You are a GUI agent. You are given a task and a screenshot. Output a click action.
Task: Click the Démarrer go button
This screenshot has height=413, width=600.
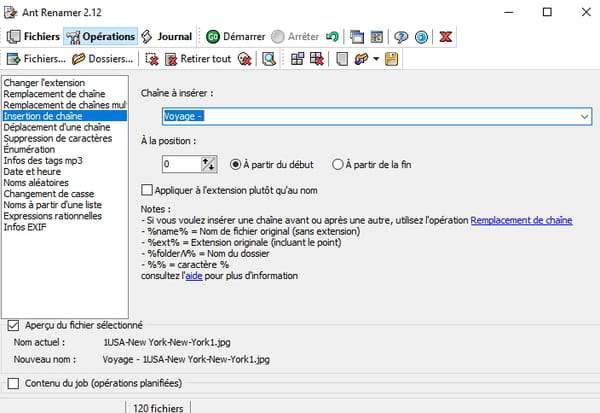235,37
